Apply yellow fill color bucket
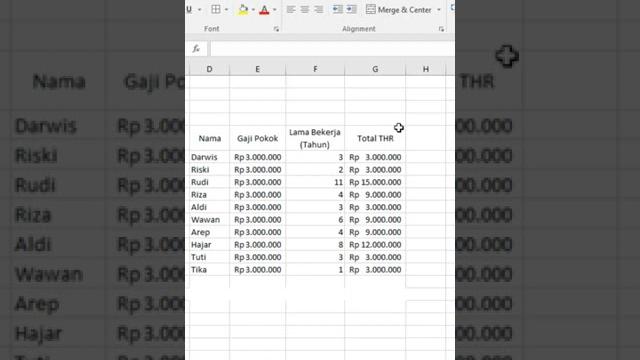Viewport: 640px width, 360px height. (x=243, y=9)
